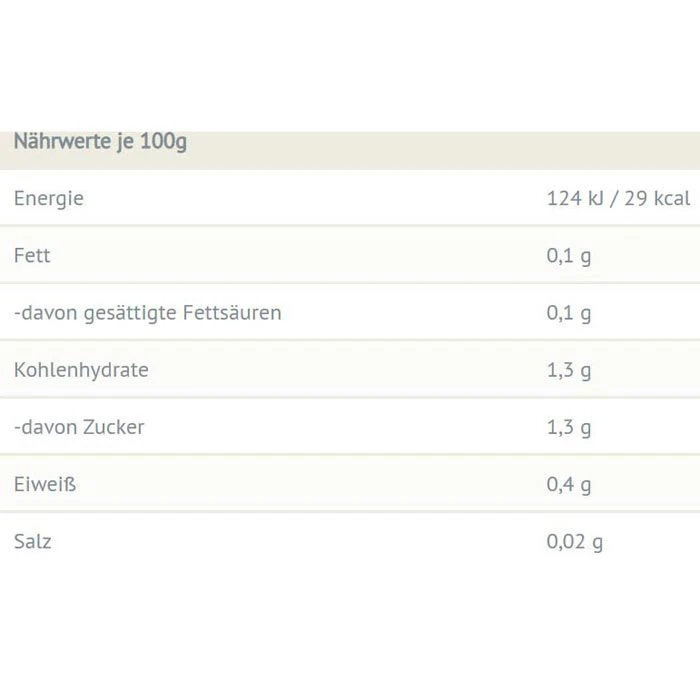This screenshot has width=700, height=700.
Task: Click the gesättigte Fettsäuren 0,1 g value
Action: [x=569, y=313]
